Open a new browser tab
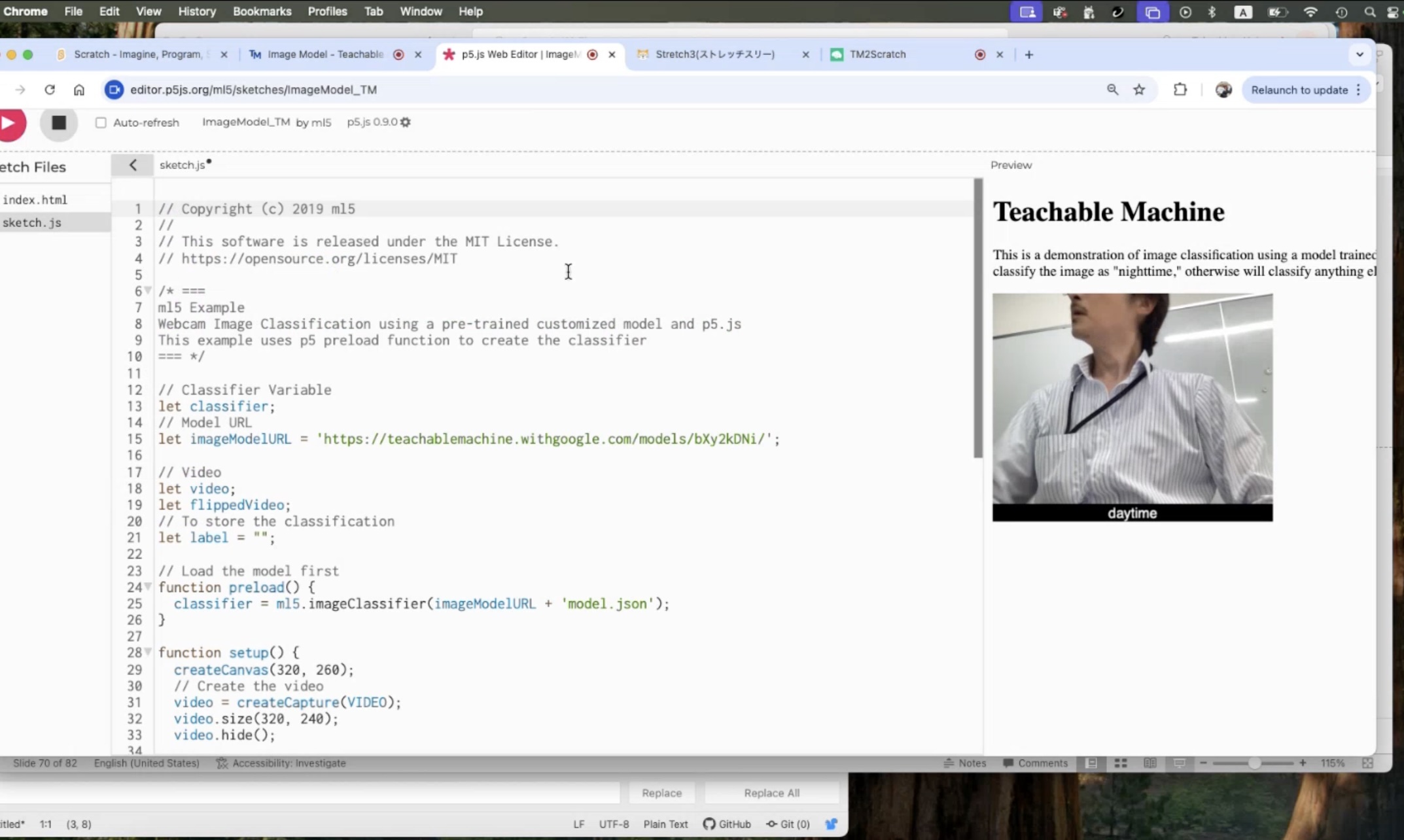Viewport: 1404px width, 840px height. tap(1029, 54)
